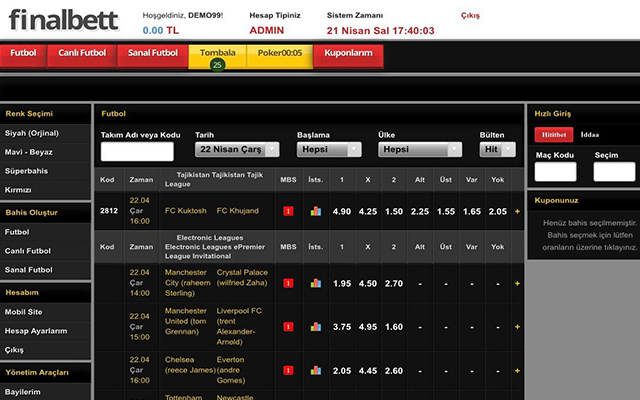Click the finalbett logo
640x400 pixels.
64,20
